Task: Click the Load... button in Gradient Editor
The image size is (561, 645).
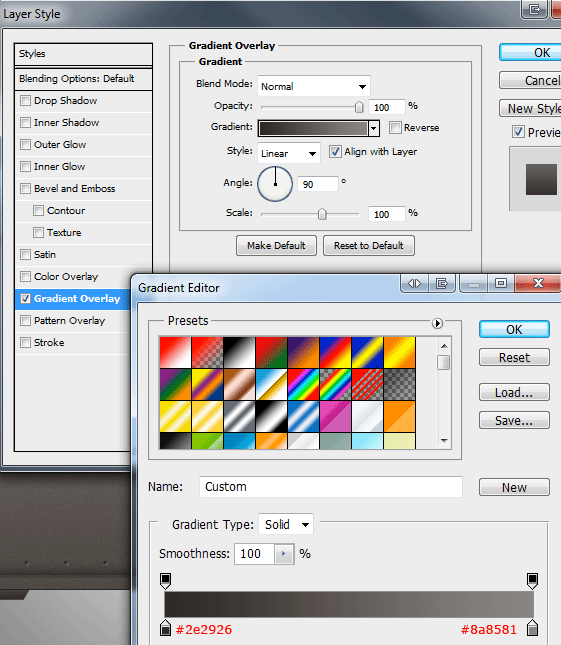Action: coord(514,392)
